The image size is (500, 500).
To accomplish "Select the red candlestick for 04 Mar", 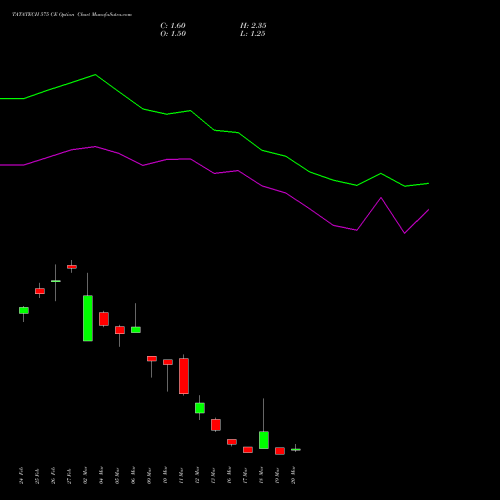I will coord(104,319).
